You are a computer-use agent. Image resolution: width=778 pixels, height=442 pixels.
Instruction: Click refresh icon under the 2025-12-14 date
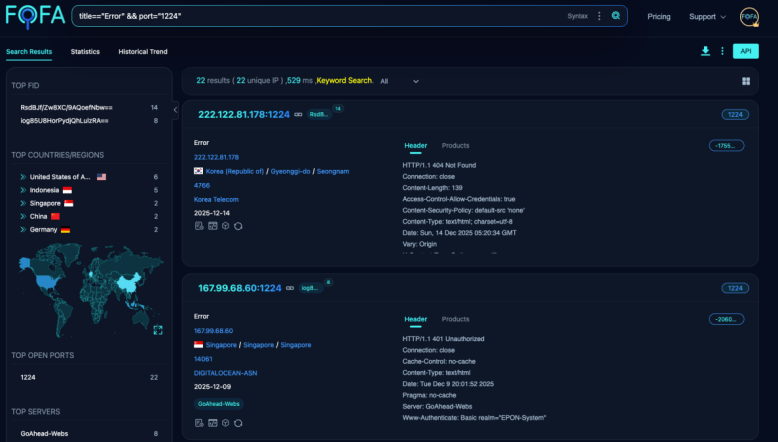coord(238,226)
